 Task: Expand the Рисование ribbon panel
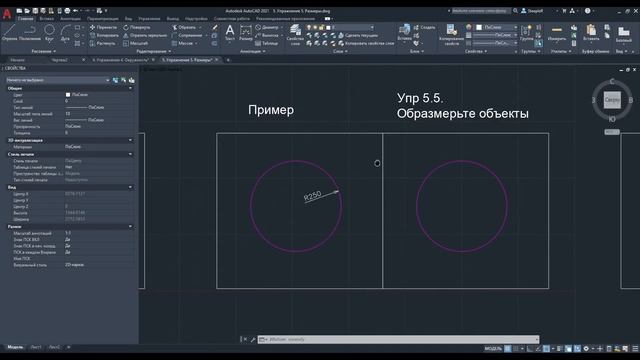pyautogui.click(x=44, y=51)
